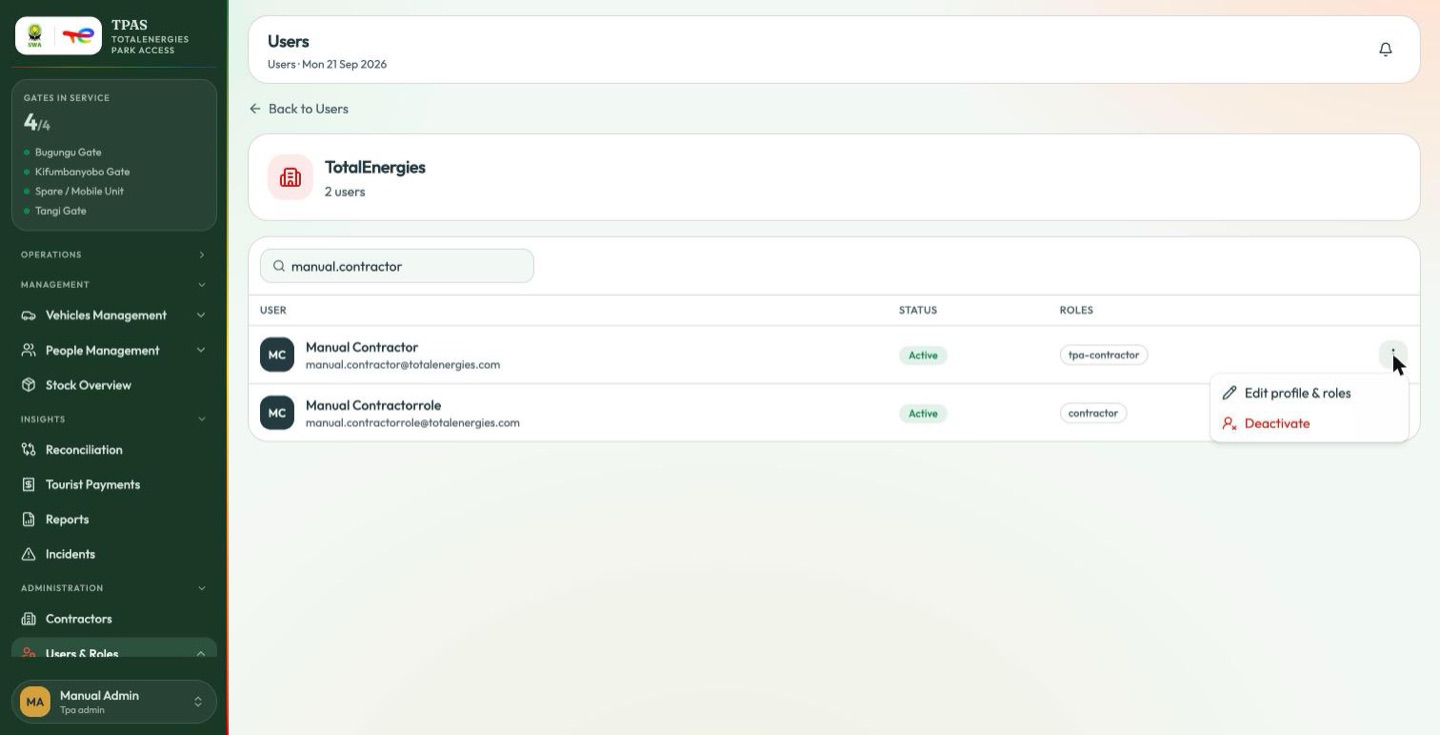Click the manual.contractor search field
1440x735 pixels.
coord(397,266)
